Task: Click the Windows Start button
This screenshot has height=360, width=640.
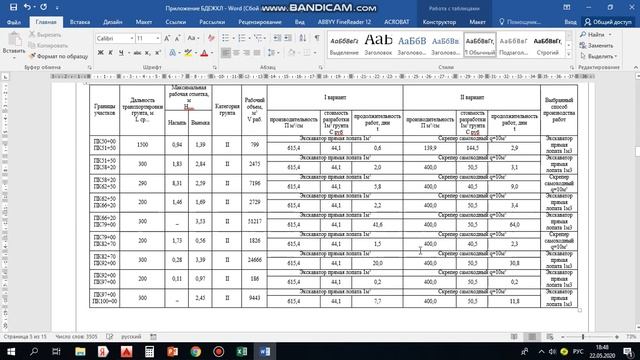Action: (11, 351)
